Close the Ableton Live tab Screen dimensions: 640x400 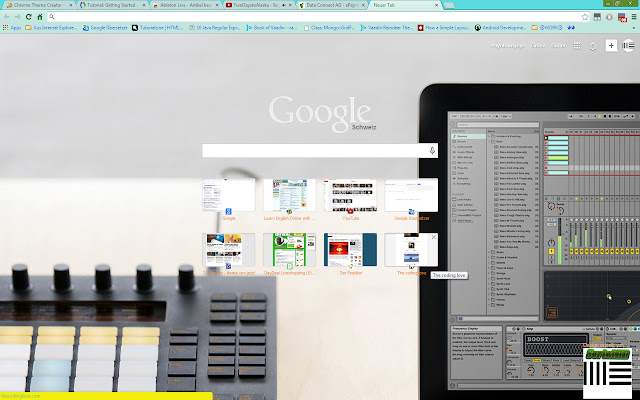tap(217, 5)
